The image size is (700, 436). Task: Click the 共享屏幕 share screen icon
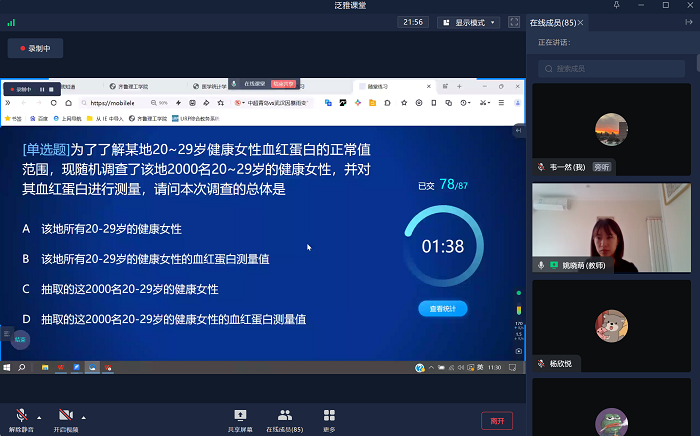pos(240,415)
